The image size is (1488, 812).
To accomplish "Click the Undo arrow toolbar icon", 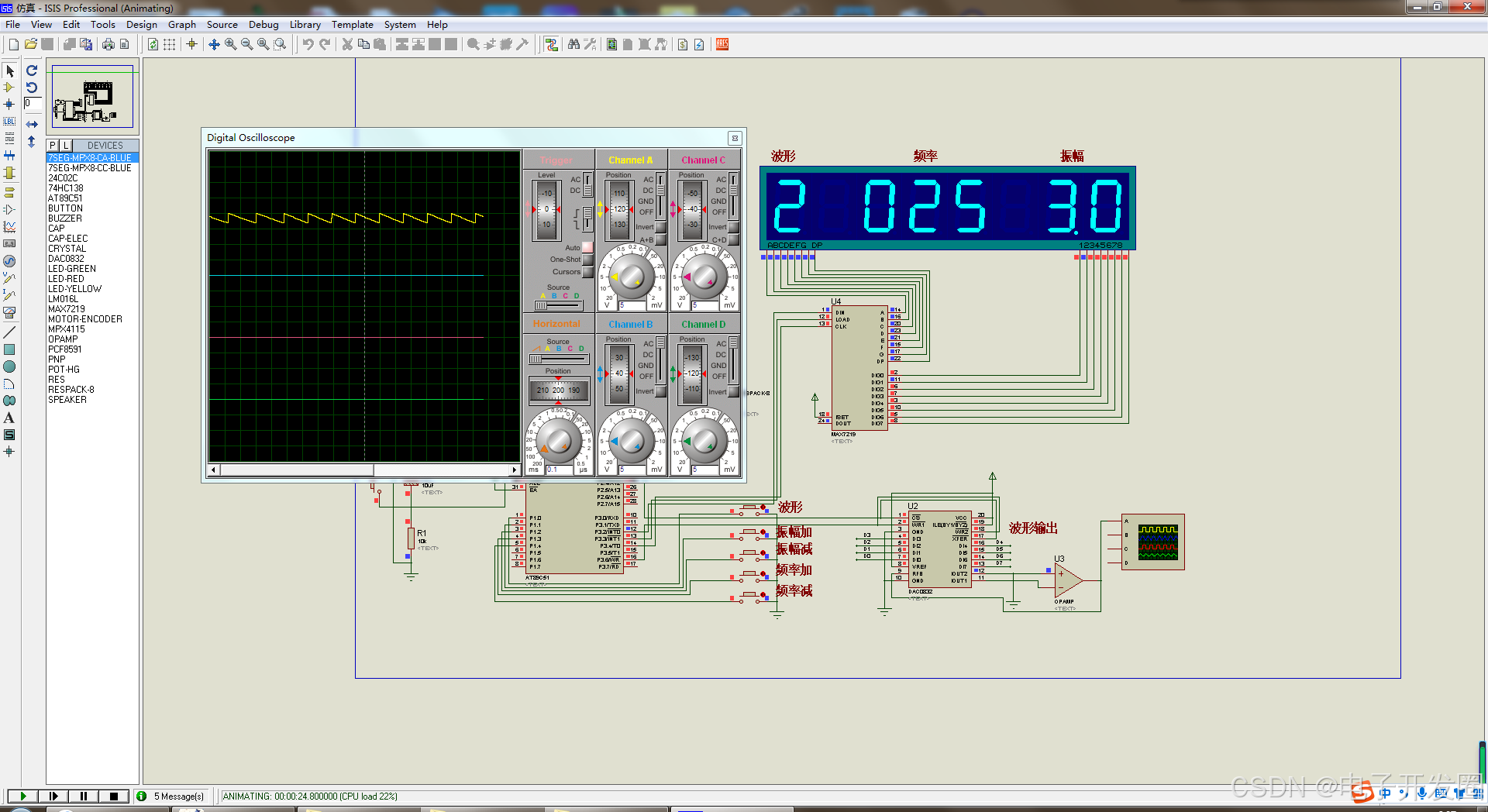I will point(308,44).
